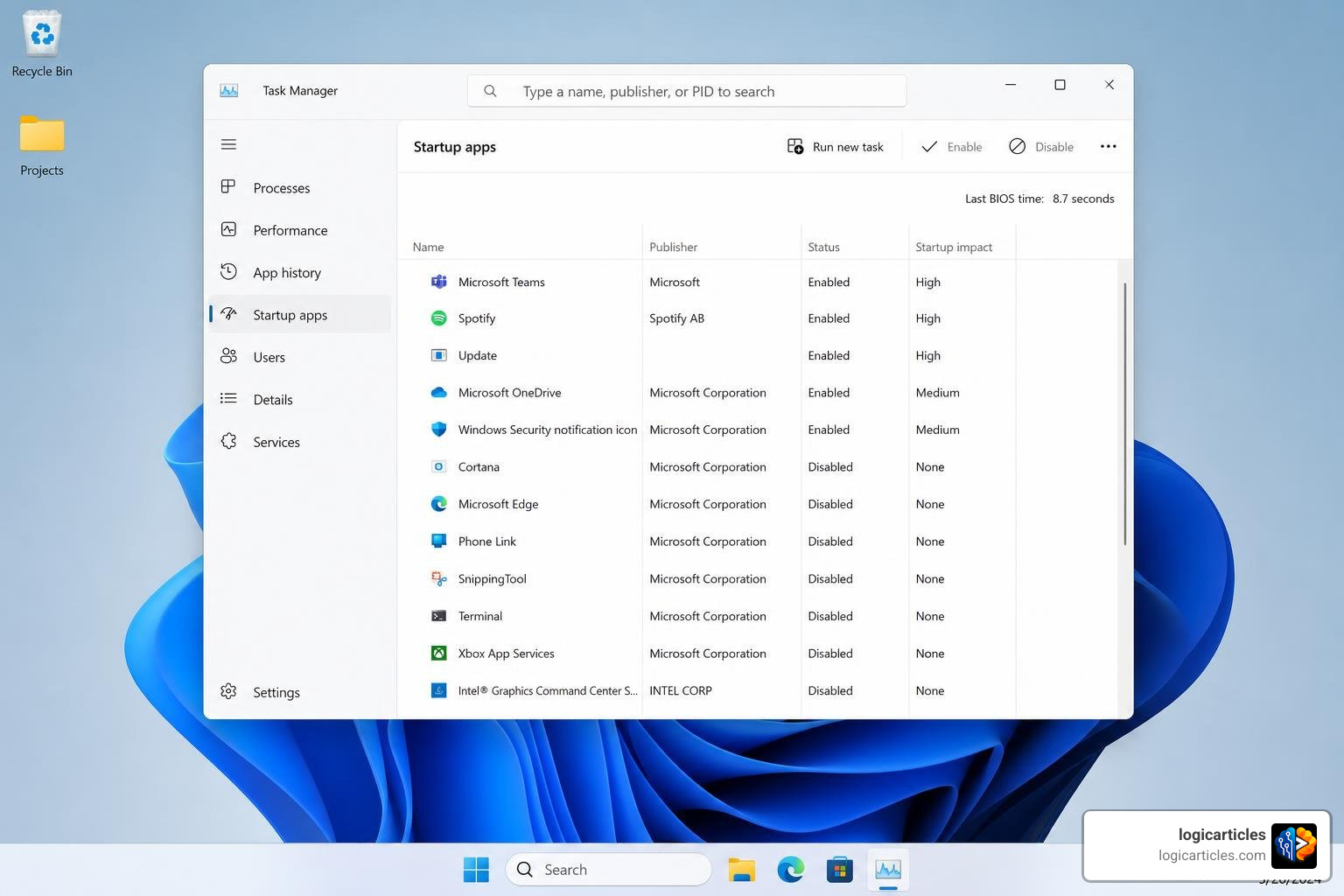This screenshot has height=896, width=1344.
Task: Click the App history clock icon
Action: [228, 271]
